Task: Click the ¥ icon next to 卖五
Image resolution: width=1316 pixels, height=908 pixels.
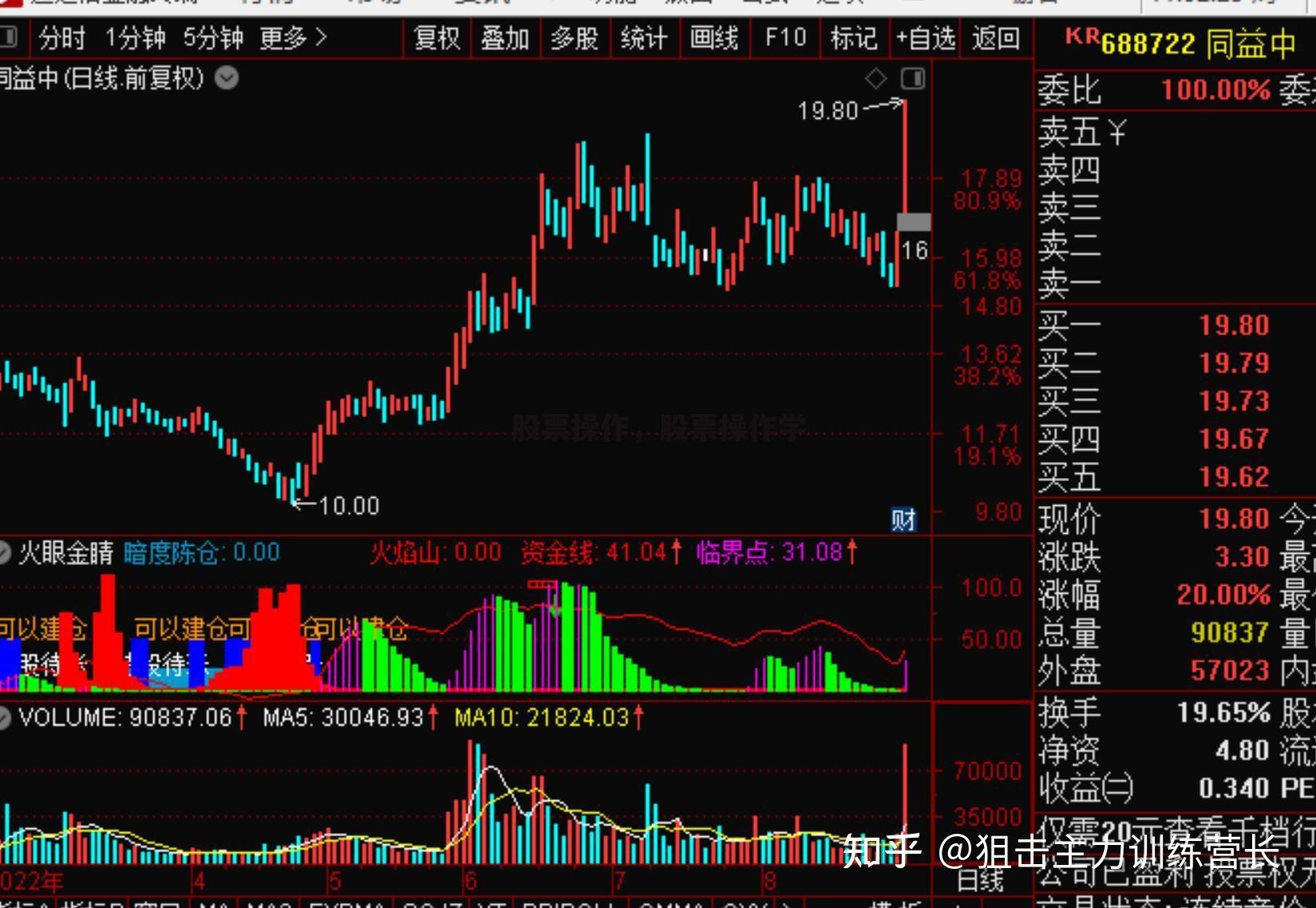Action: 1116,131
